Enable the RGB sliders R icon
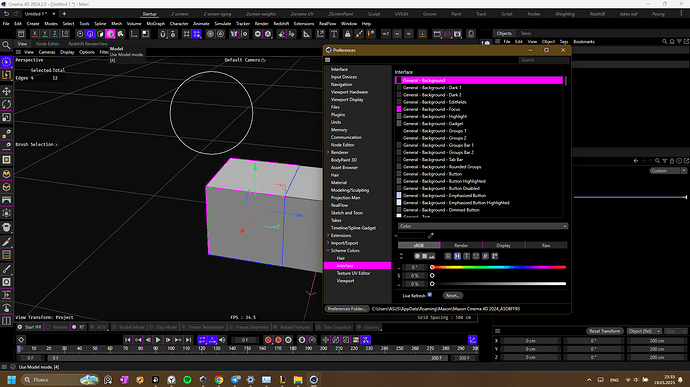690x387 pixels. tap(448, 256)
